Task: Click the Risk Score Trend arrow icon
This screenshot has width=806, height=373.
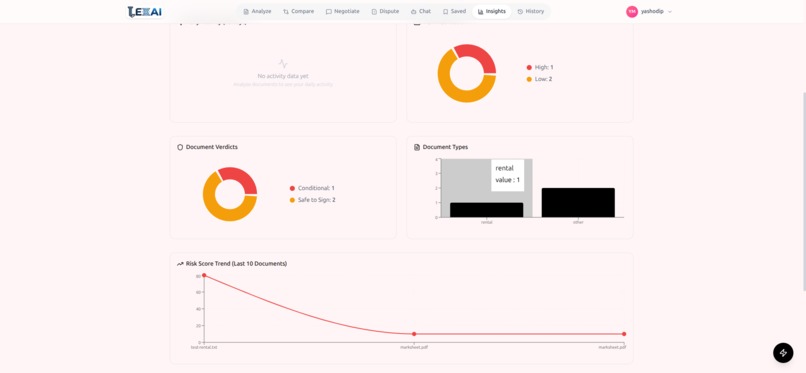Action: point(180,264)
